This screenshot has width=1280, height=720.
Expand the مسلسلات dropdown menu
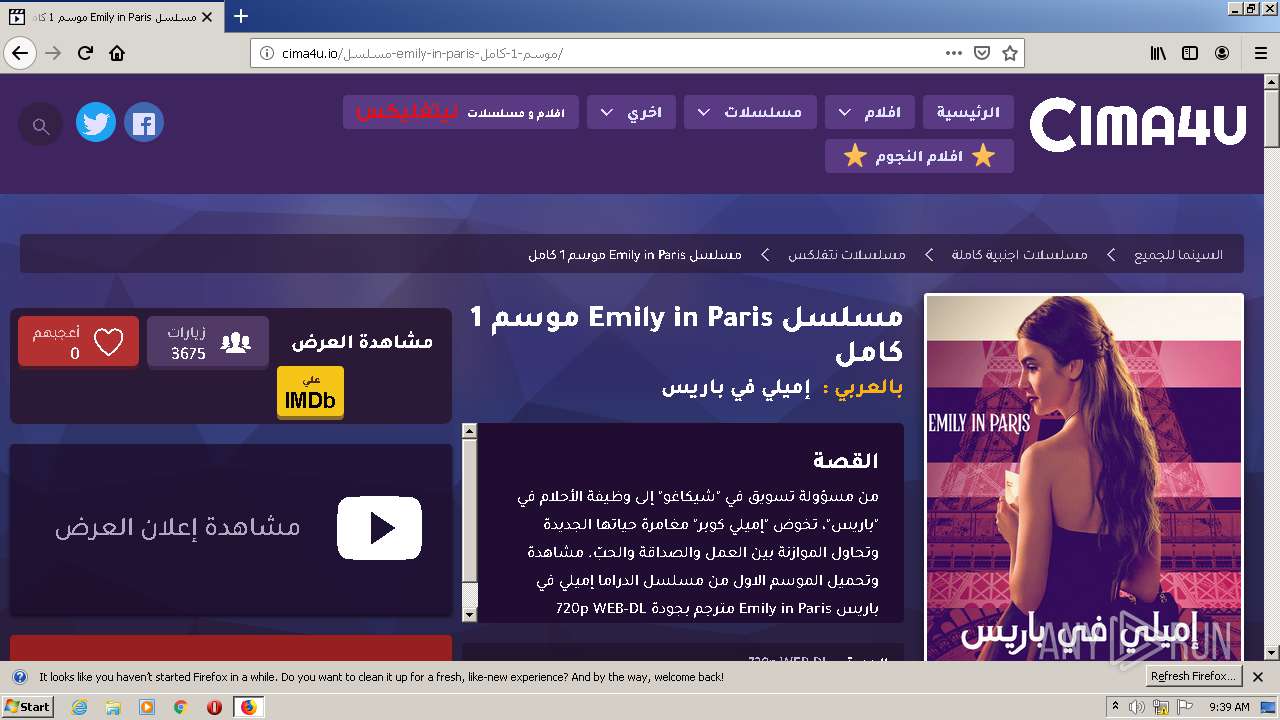(x=750, y=112)
